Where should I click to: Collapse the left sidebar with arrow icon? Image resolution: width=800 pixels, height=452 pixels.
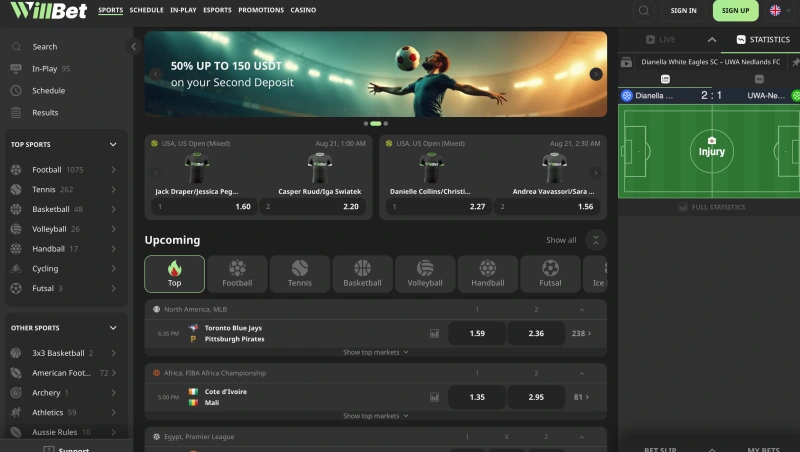(134, 47)
